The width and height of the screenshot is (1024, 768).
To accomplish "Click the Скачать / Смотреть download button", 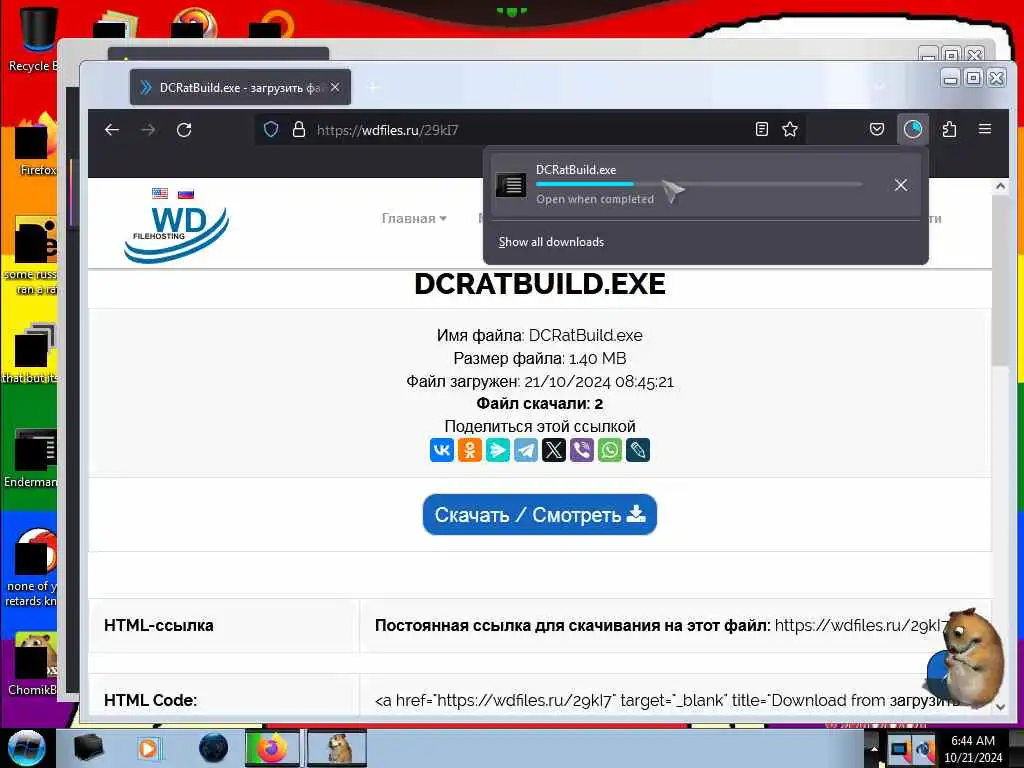I will click(x=539, y=515).
